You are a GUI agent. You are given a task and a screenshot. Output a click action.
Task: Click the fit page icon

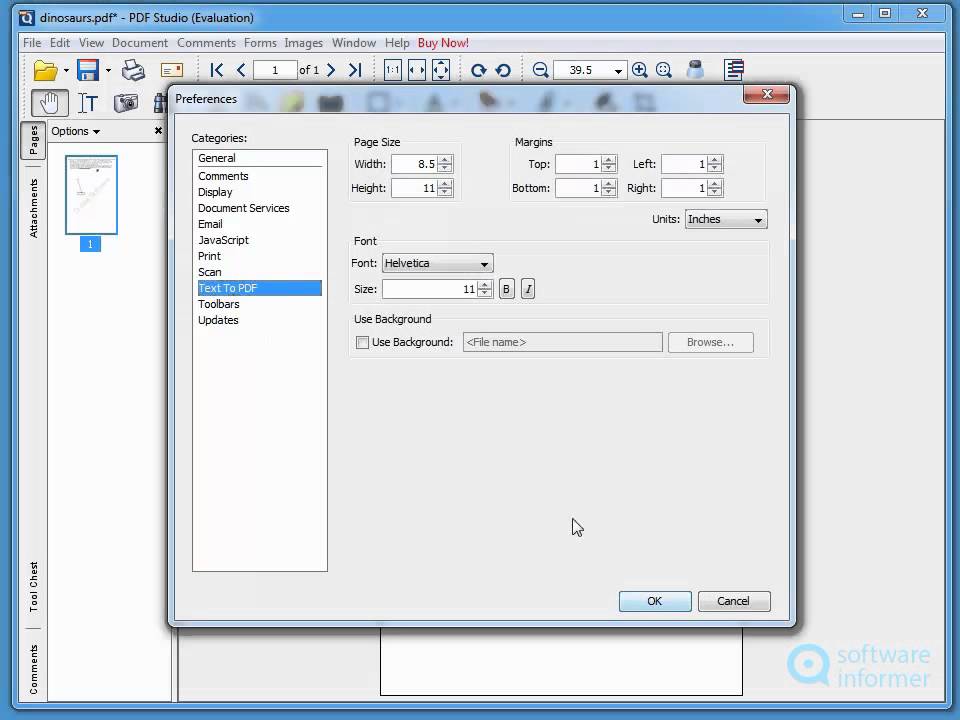tap(441, 70)
